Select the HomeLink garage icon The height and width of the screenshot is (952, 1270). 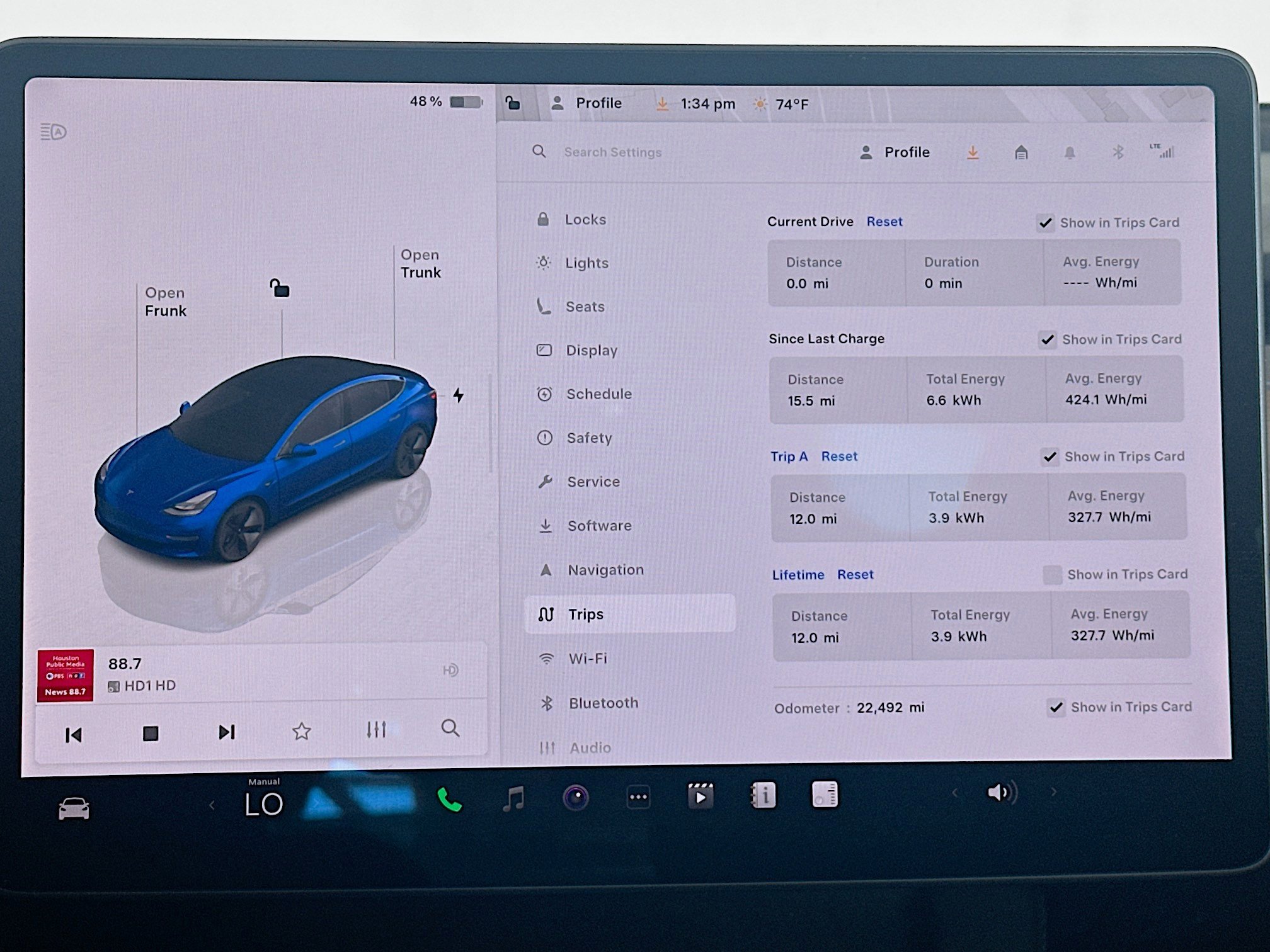1021,152
